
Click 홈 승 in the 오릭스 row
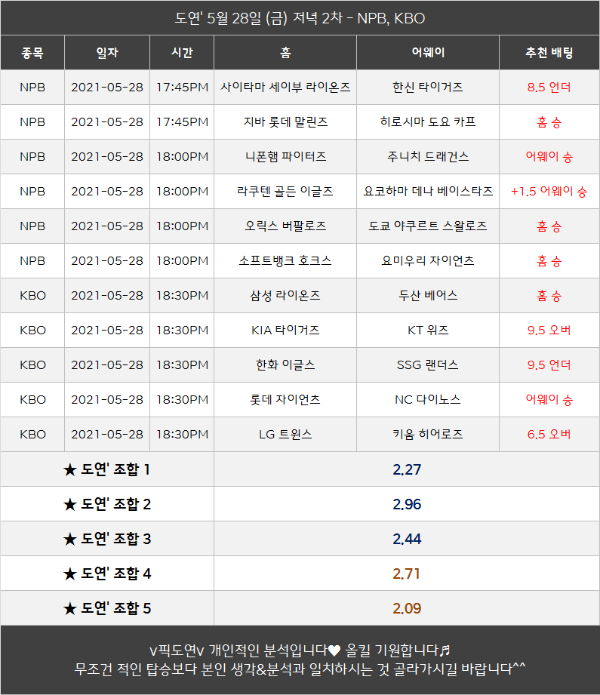pyautogui.click(x=549, y=226)
